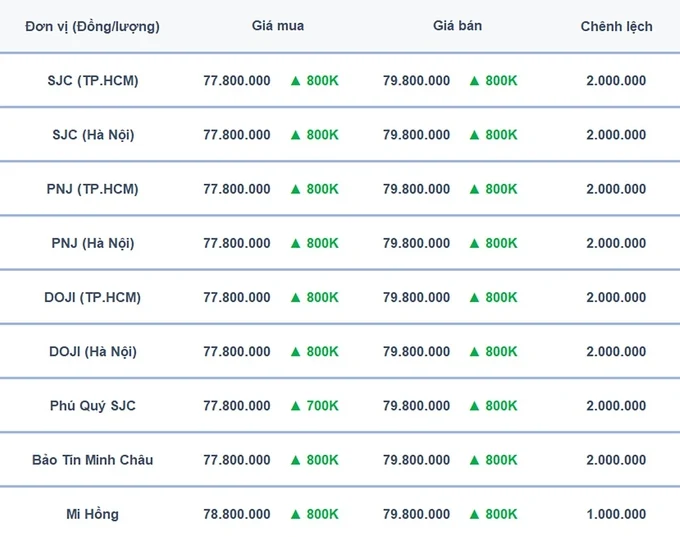The height and width of the screenshot is (537, 680).
Task: Click the green up arrow in SJC (TP.HCM) sell column
Action: [x=474, y=81]
